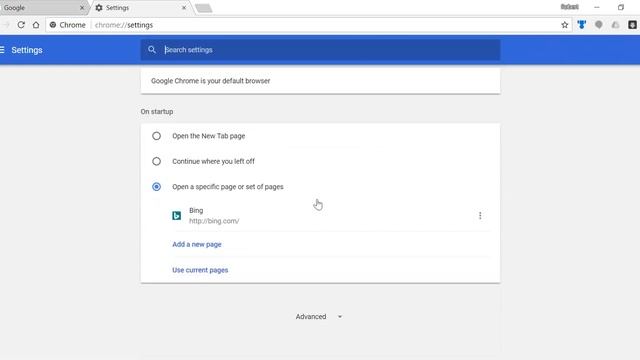Click the Bing startup page entry
The image size is (640, 360).
[331, 216]
